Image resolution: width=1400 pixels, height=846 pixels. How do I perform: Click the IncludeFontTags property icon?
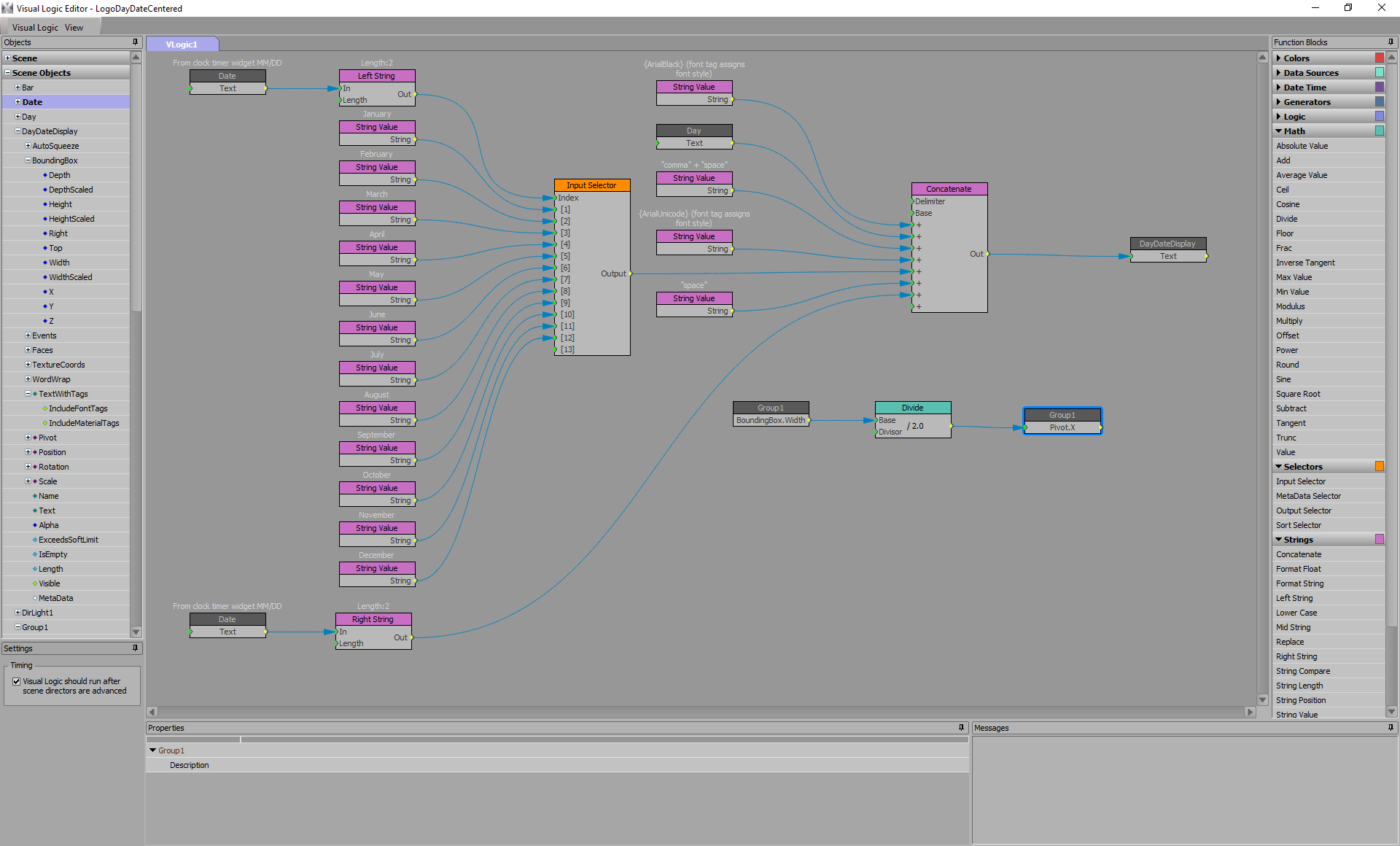pyautogui.click(x=45, y=408)
